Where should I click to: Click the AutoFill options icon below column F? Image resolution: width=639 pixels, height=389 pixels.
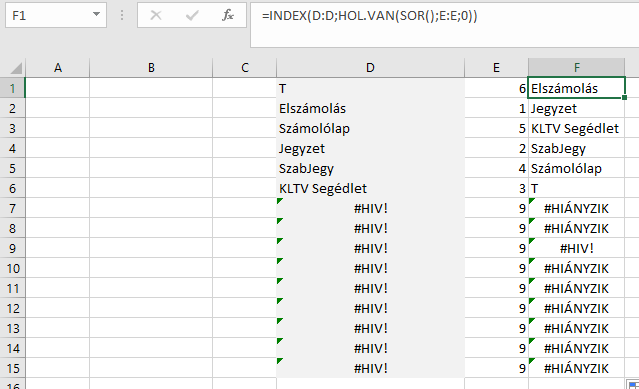pos(633,385)
